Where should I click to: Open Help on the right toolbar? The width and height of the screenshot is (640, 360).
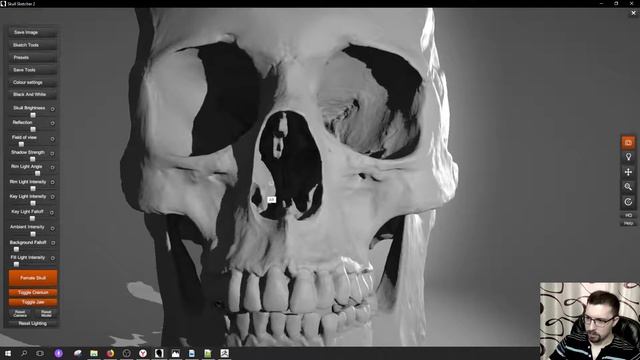coord(628,223)
